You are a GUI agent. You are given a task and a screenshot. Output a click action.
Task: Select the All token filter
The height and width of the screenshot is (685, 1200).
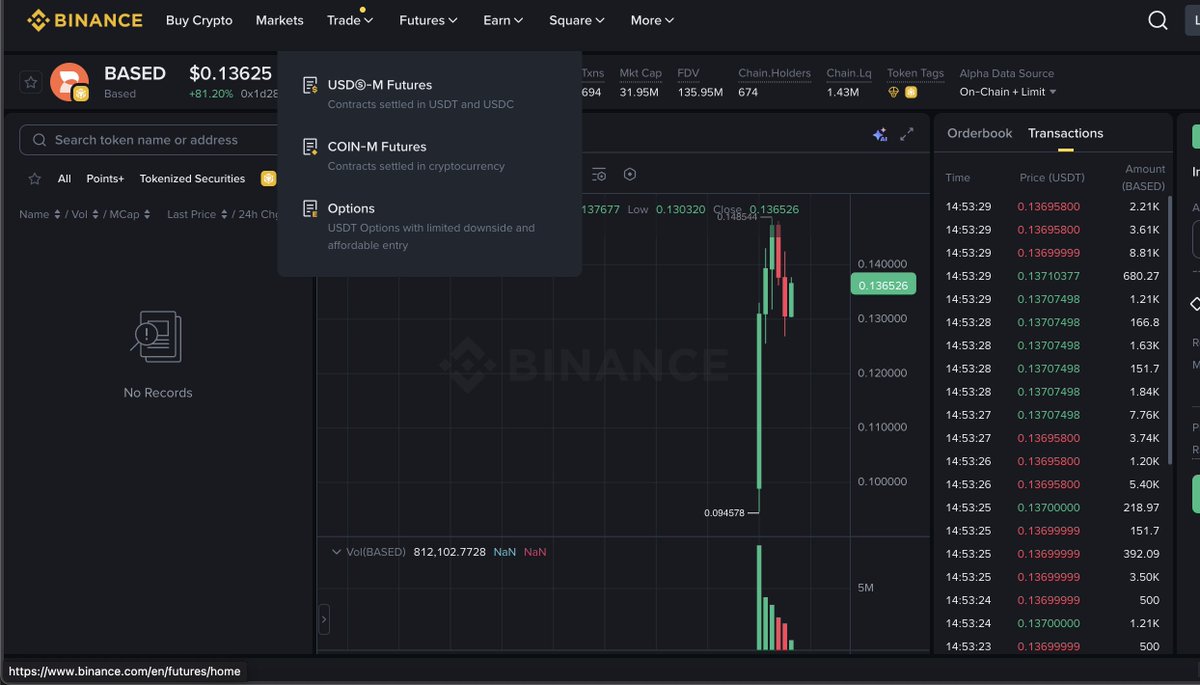pos(64,179)
